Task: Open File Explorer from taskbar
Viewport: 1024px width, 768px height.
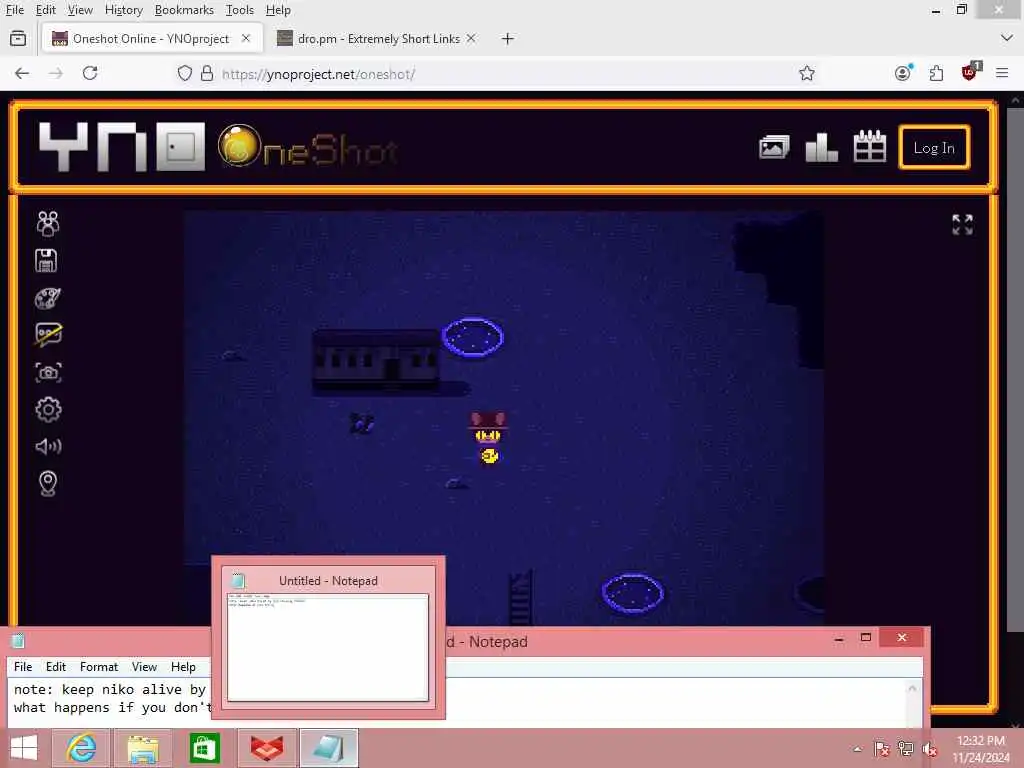Action: [x=143, y=748]
